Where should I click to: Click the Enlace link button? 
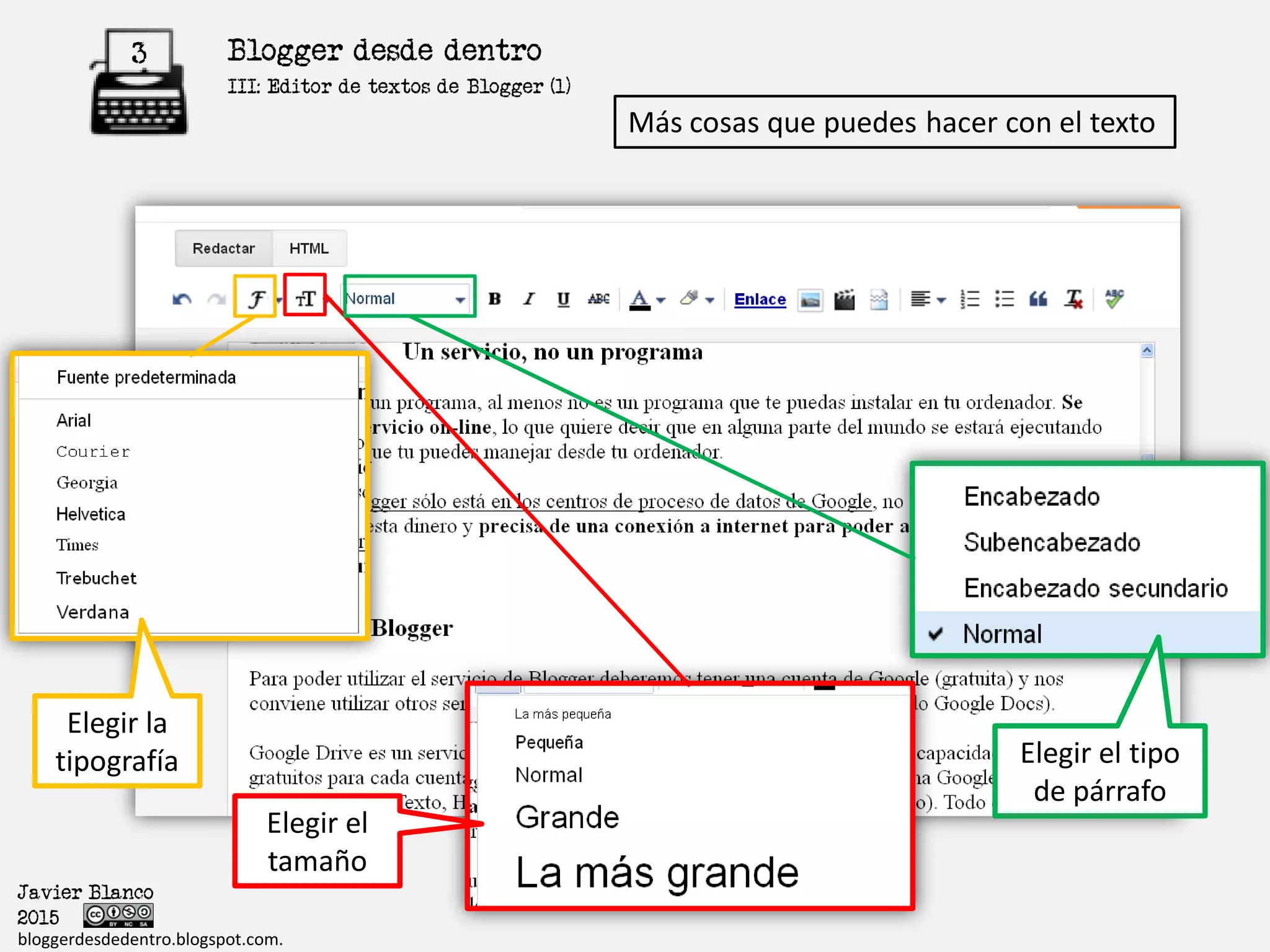(x=760, y=299)
